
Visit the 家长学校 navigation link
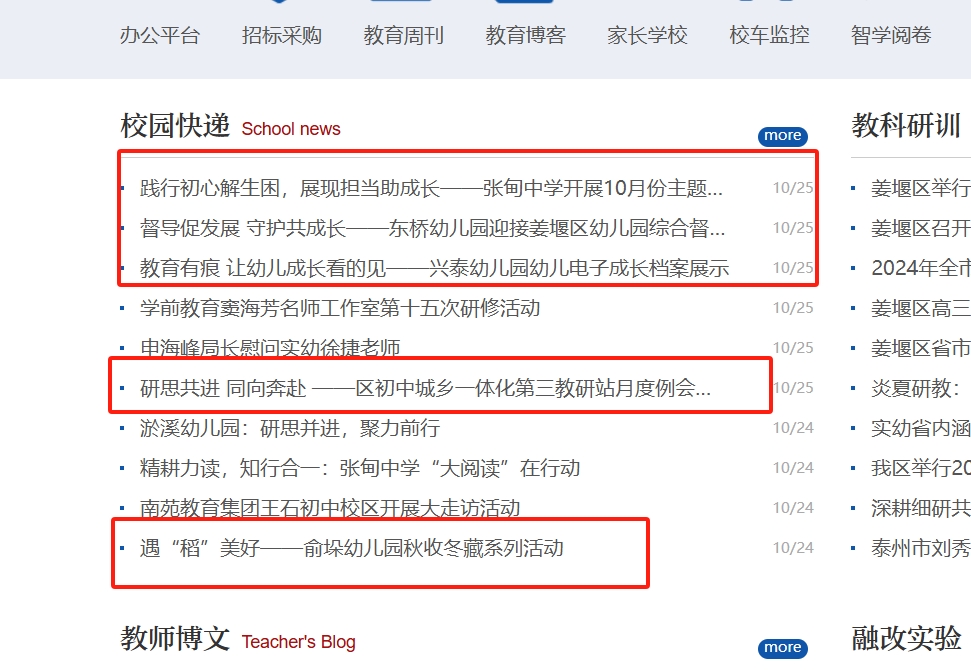(x=647, y=35)
